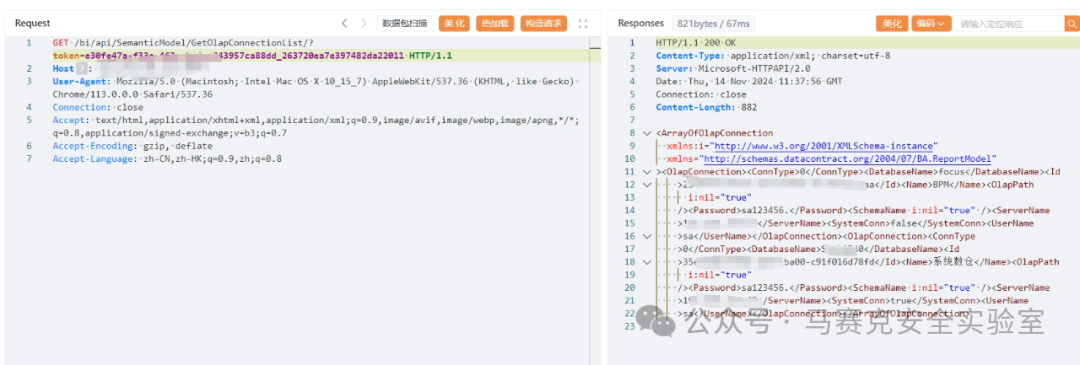Go to the previous request using the left arrow
This screenshot has width=1080, height=365.
344,23
